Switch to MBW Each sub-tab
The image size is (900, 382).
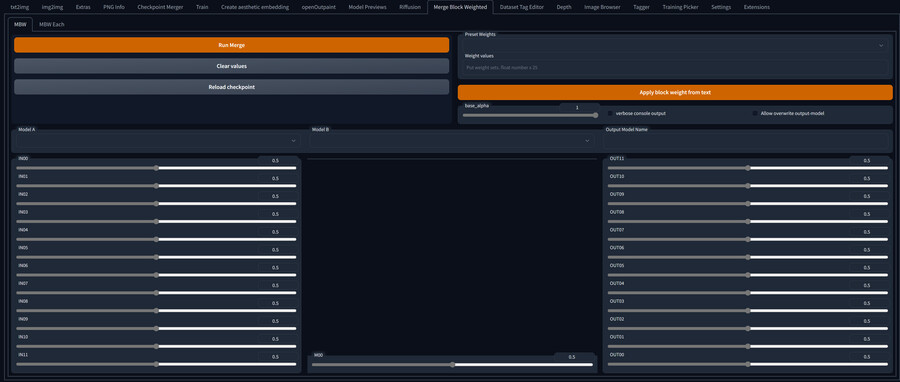52,25
